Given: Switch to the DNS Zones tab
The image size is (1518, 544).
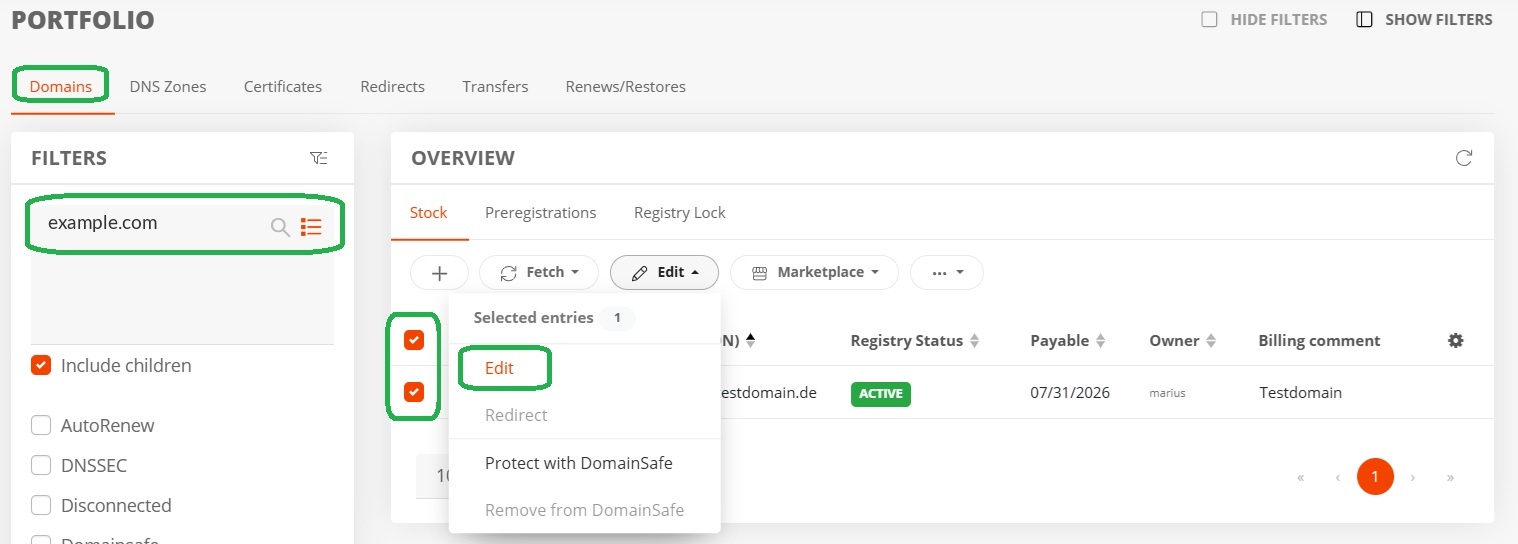Looking at the screenshot, I should pos(168,86).
